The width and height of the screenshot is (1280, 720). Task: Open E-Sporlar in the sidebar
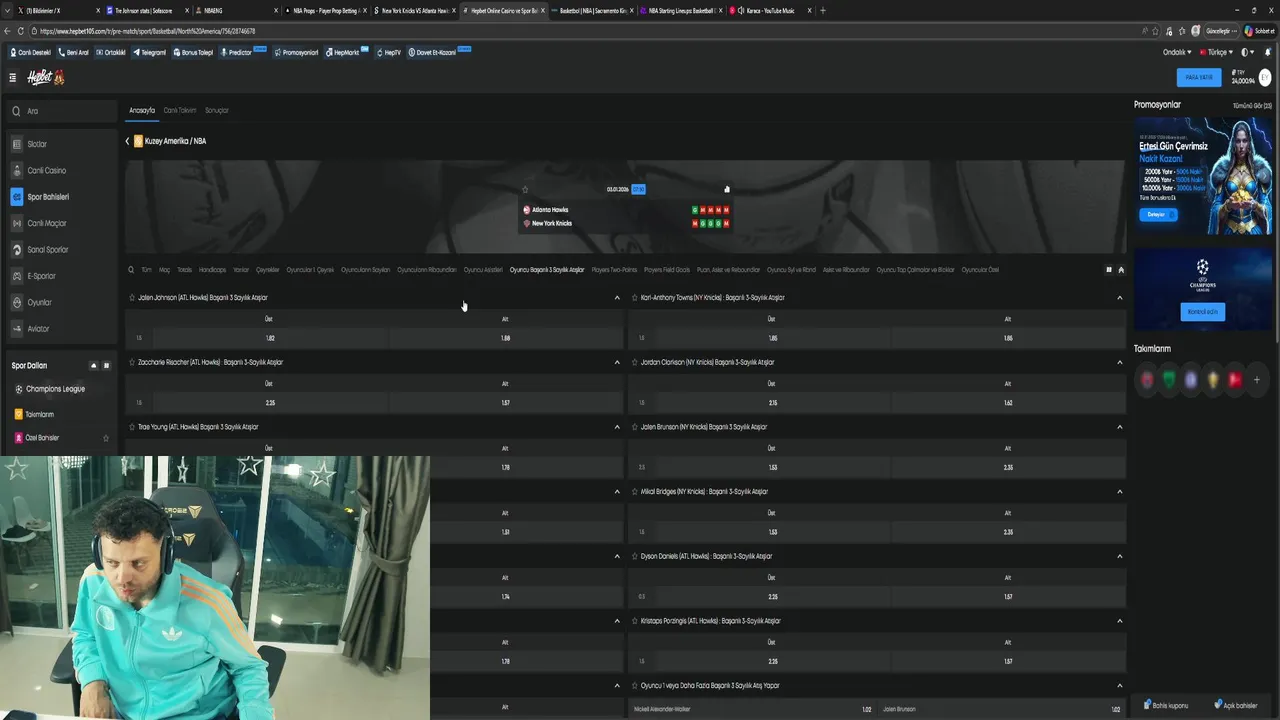tap(62, 276)
